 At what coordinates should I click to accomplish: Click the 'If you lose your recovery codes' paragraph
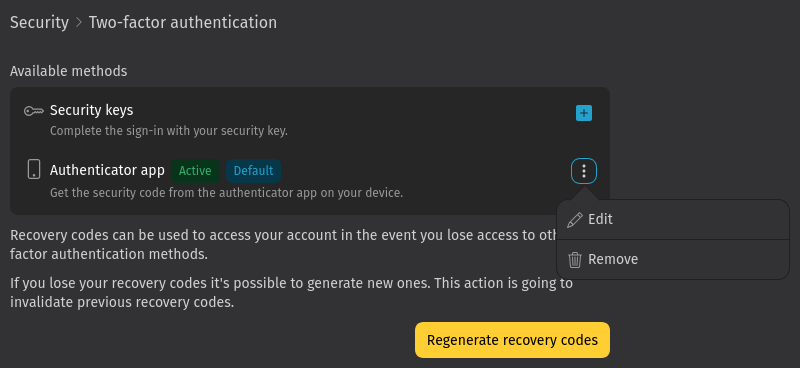(x=291, y=292)
